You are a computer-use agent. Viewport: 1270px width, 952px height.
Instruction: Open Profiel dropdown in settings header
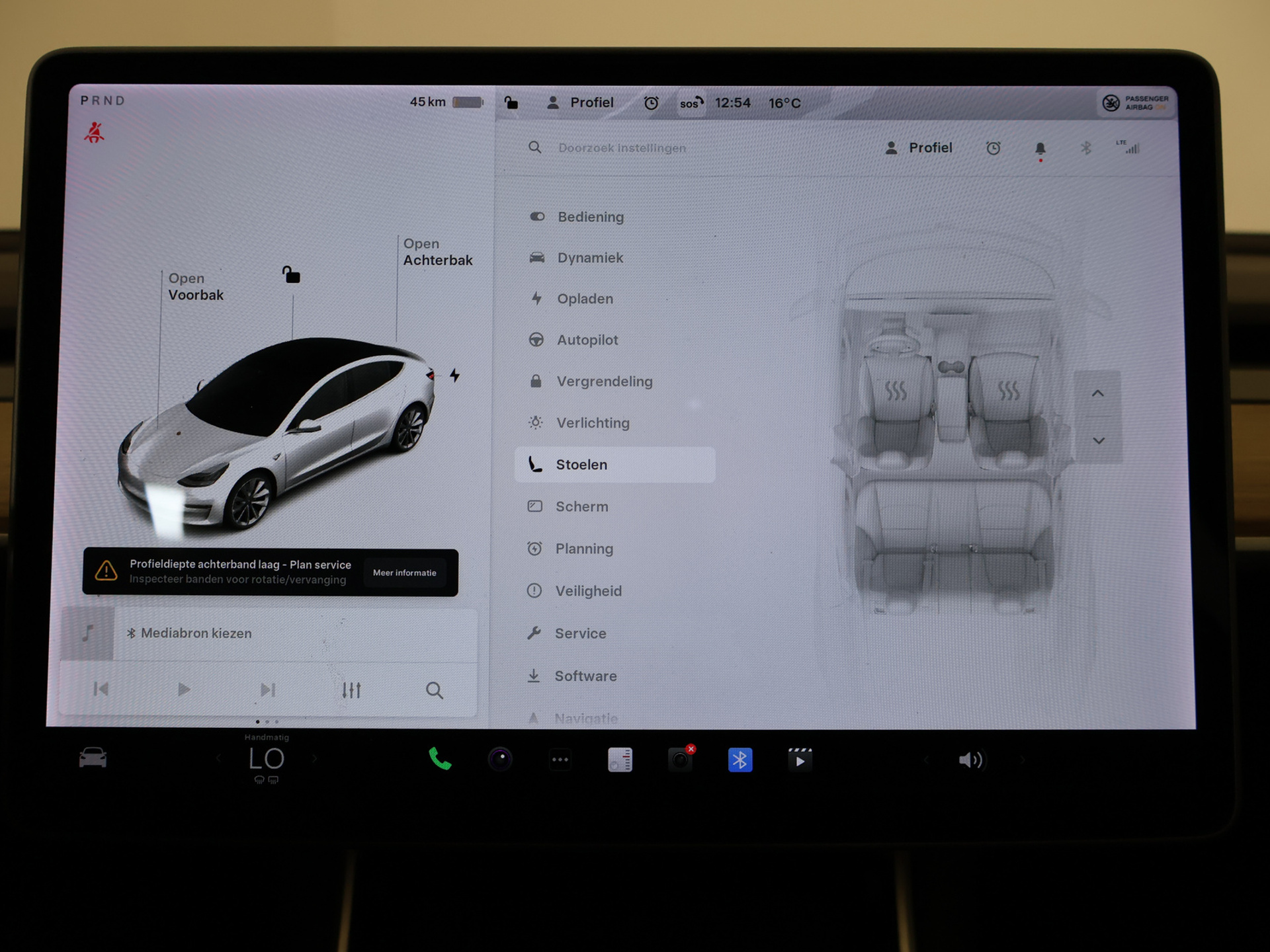[919, 148]
